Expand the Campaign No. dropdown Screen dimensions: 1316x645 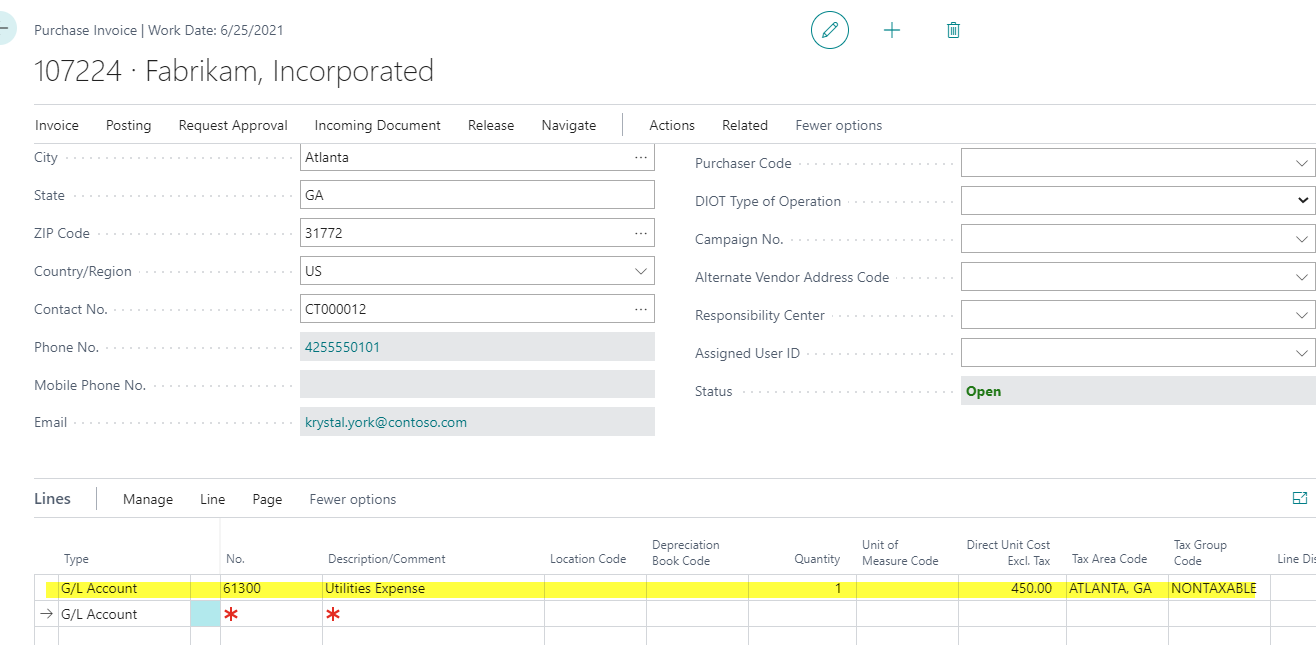tap(1302, 239)
